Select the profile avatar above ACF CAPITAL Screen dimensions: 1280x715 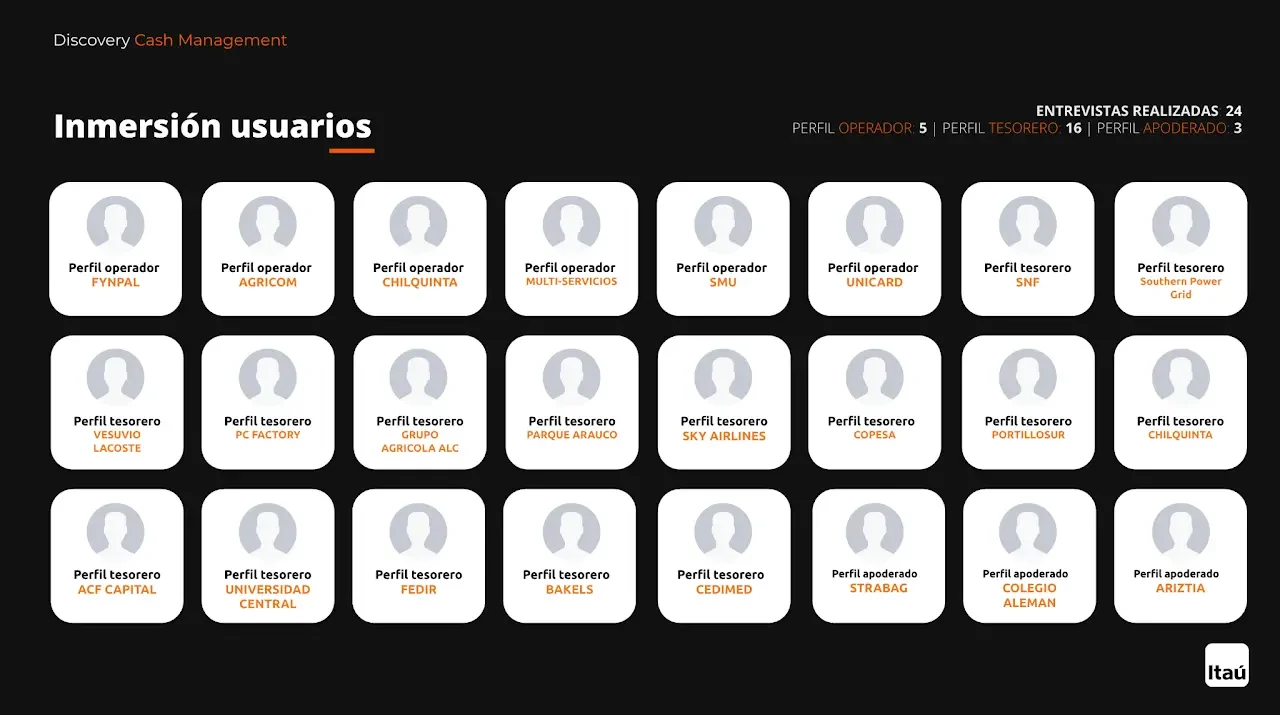coord(116,531)
